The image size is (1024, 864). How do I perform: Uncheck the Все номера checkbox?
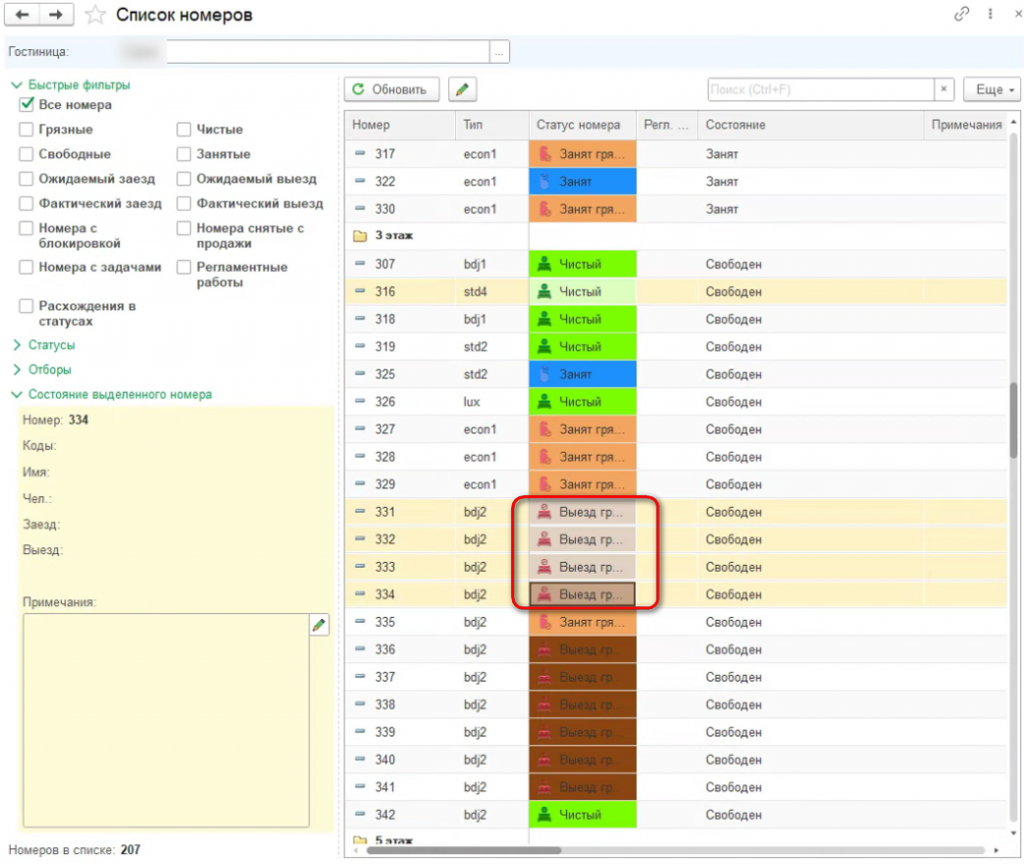pos(27,104)
